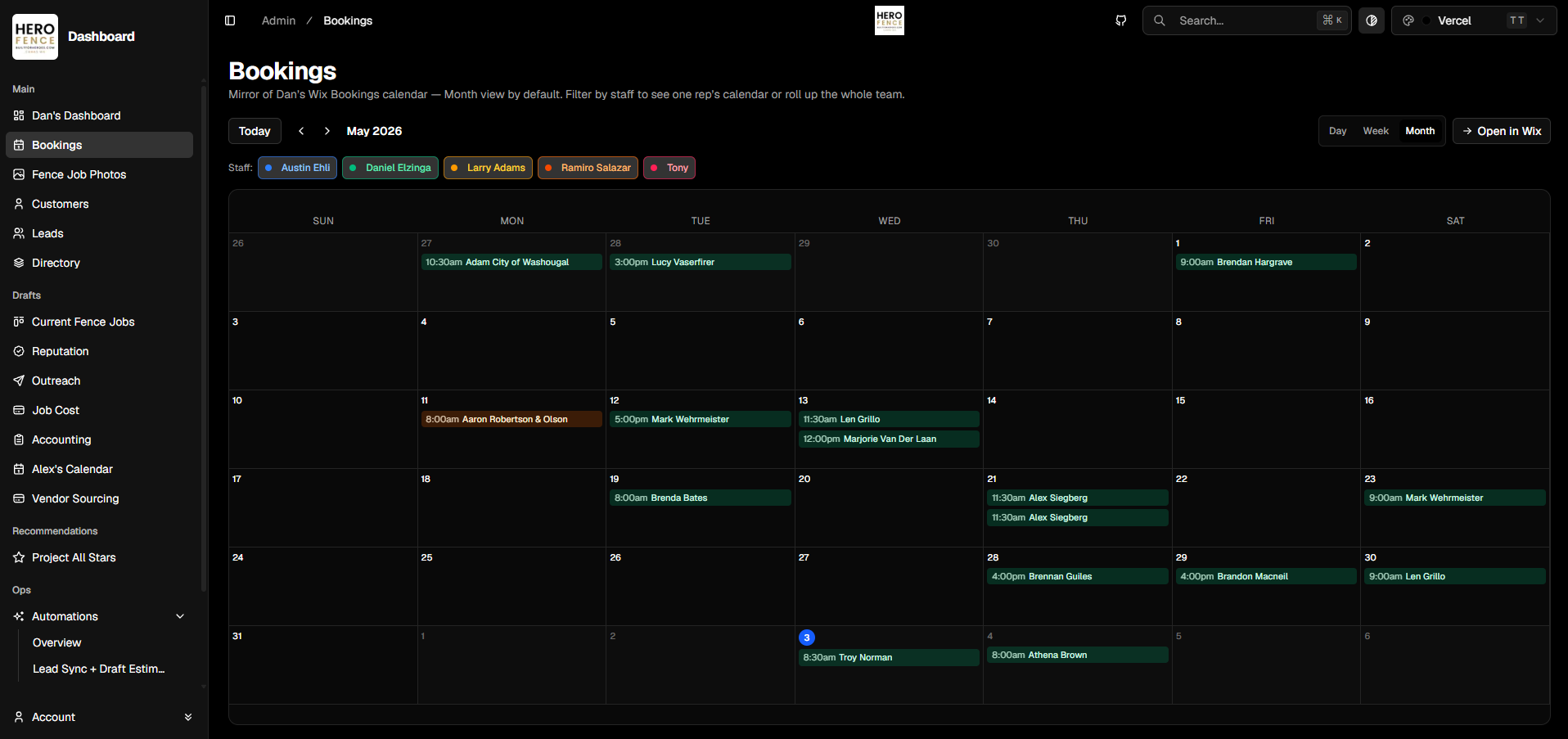
Task: Expand the Account menu chevrons
Action: [188, 717]
